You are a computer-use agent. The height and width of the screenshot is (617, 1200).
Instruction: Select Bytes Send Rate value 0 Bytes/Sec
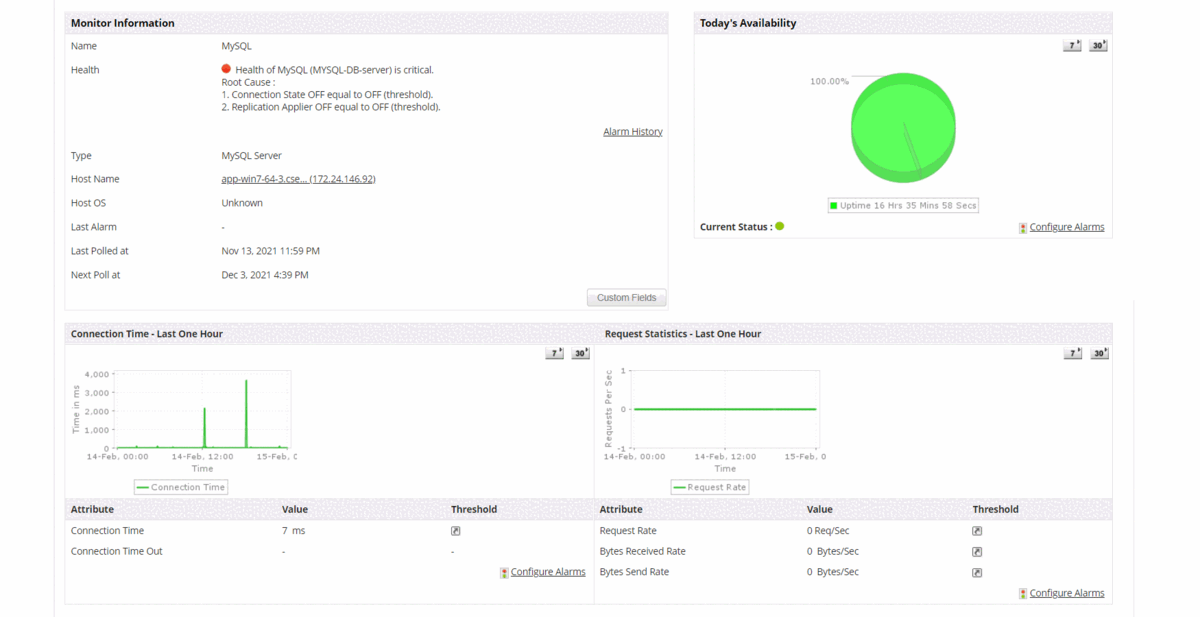[x=833, y=572]
